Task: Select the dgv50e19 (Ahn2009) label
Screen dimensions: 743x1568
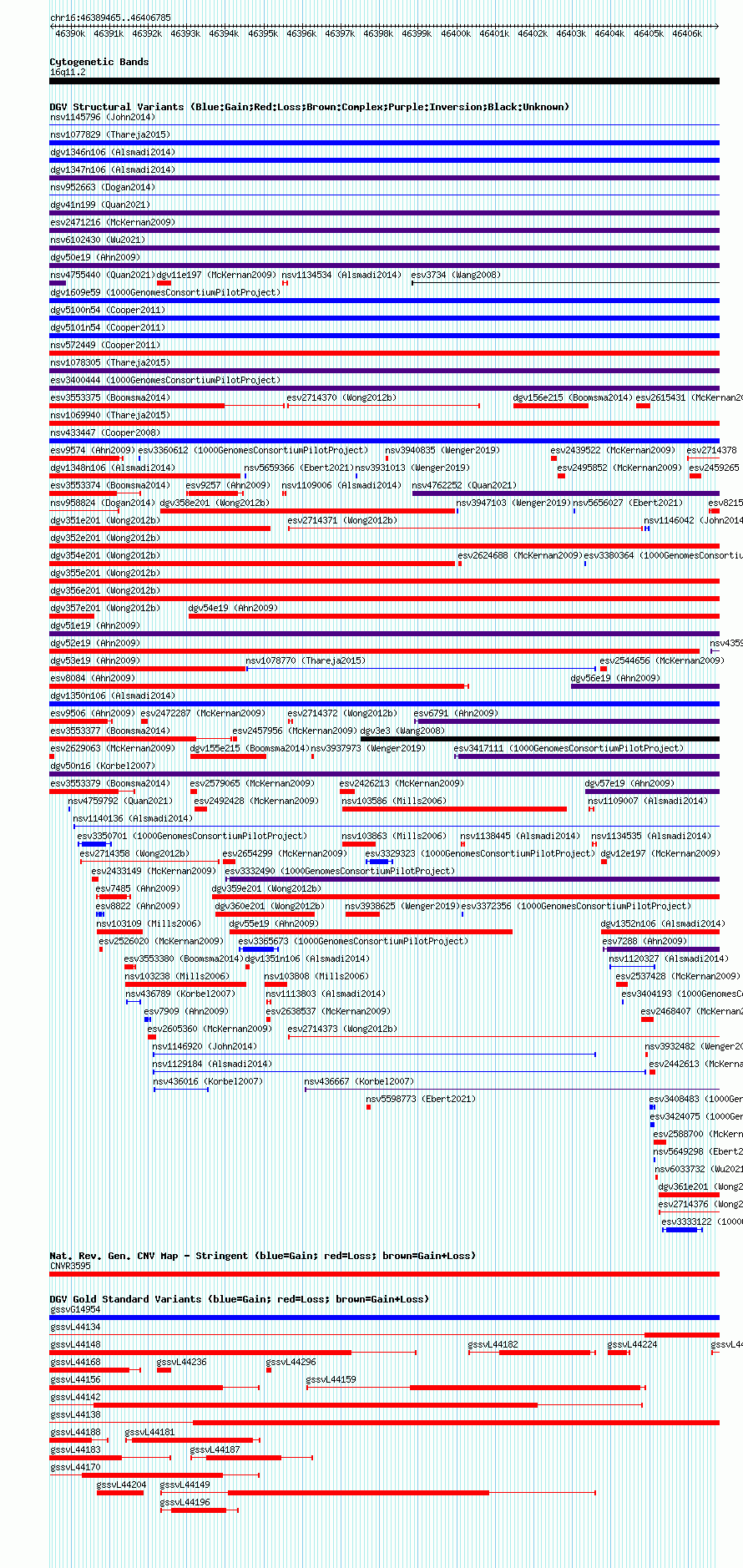Action: 95,257
